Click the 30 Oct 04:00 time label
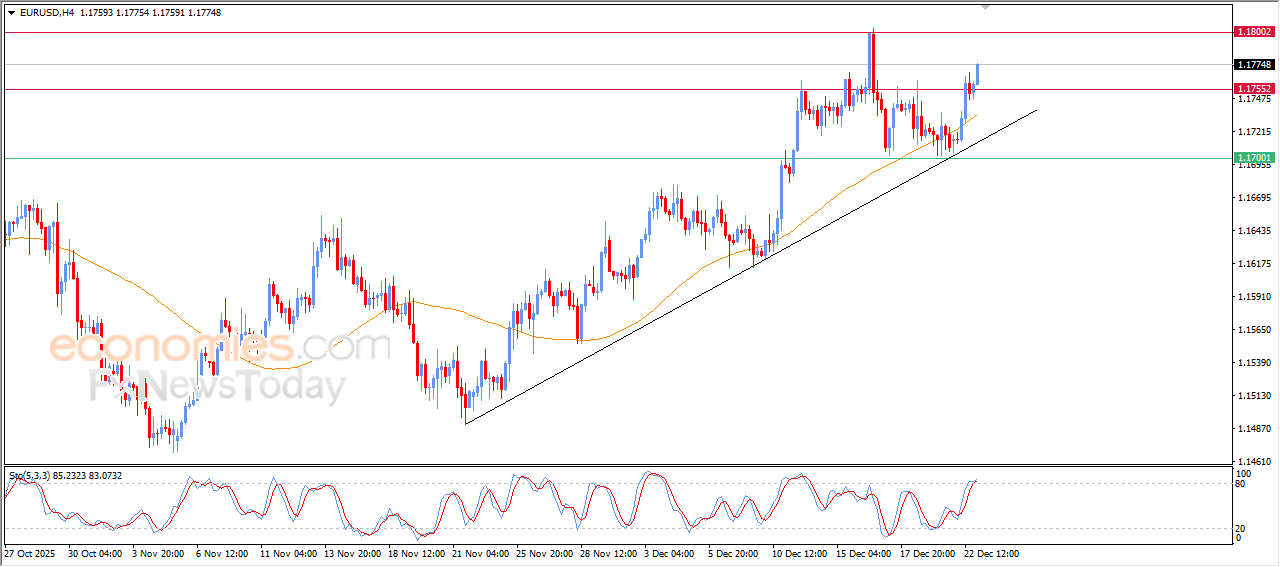The width and height of the screenshot is (1280, 567). pos(95,552)
